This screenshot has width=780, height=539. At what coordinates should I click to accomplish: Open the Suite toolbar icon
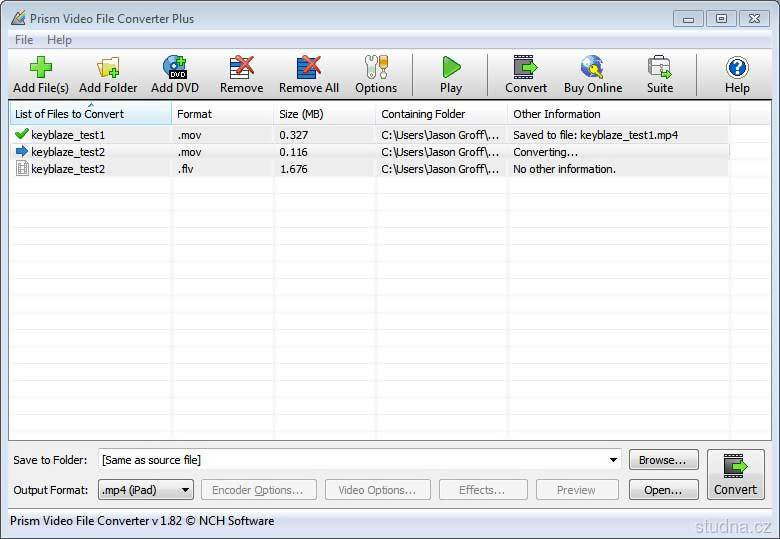tap(659, 75)
